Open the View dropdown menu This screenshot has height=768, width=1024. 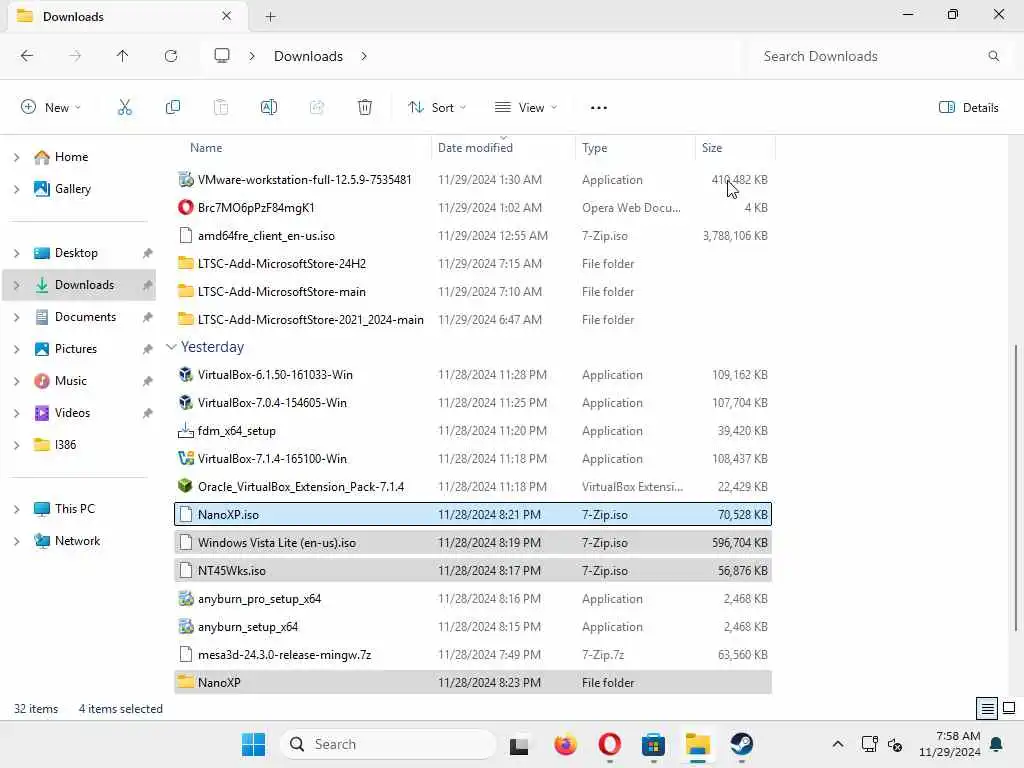[x=526, y=108]
